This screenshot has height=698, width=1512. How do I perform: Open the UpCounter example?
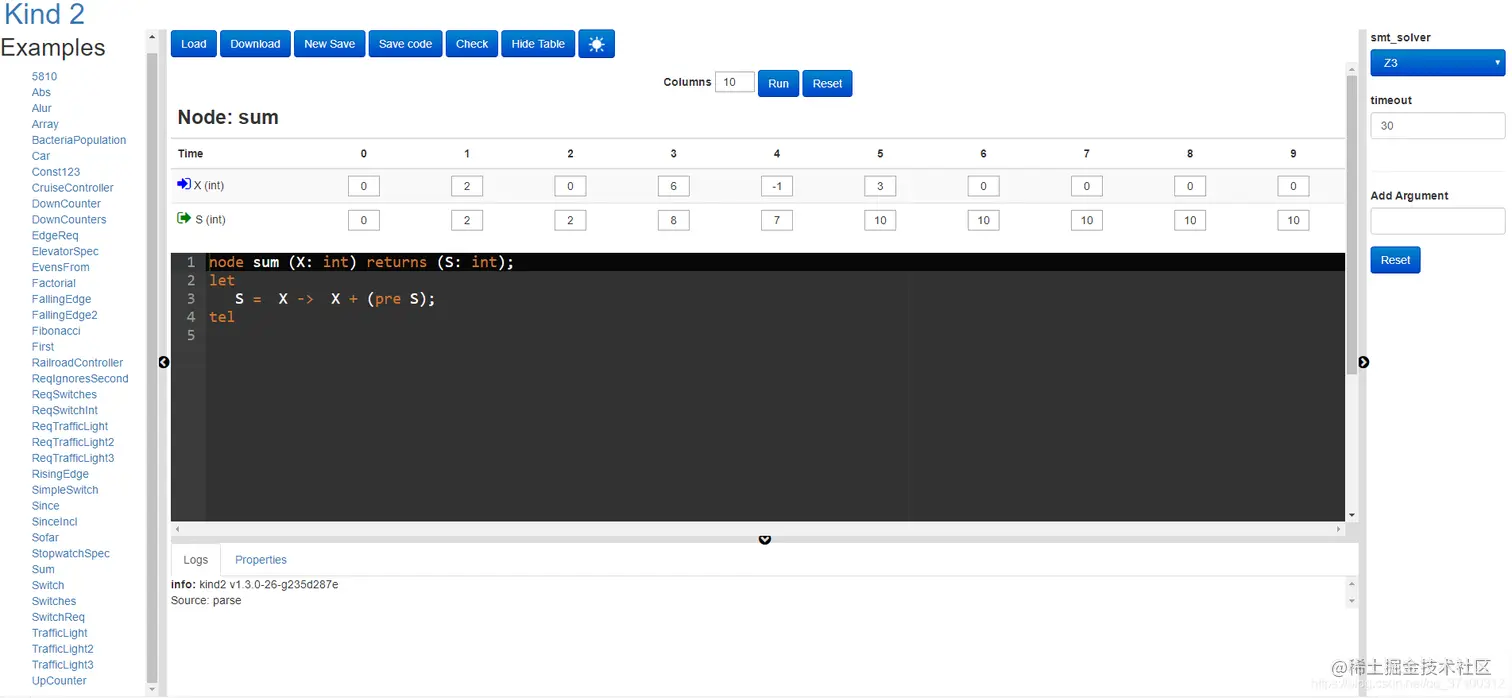tap(59, 681)
